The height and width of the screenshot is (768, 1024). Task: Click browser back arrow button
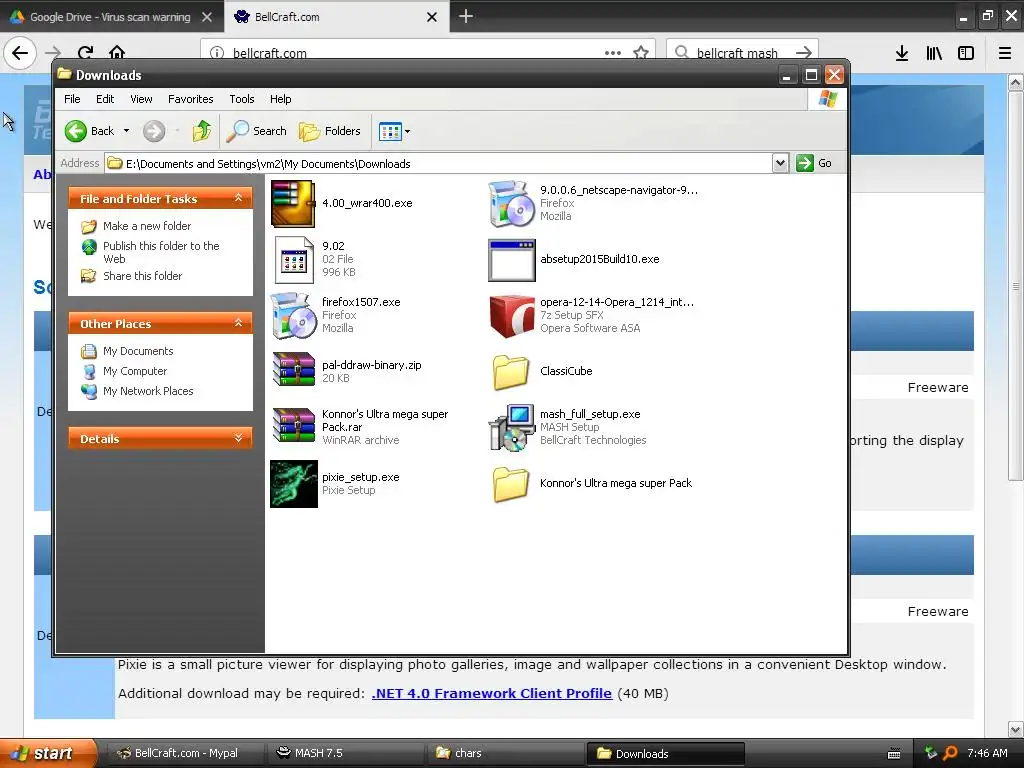pyautogui.click(x=20, y=53)
